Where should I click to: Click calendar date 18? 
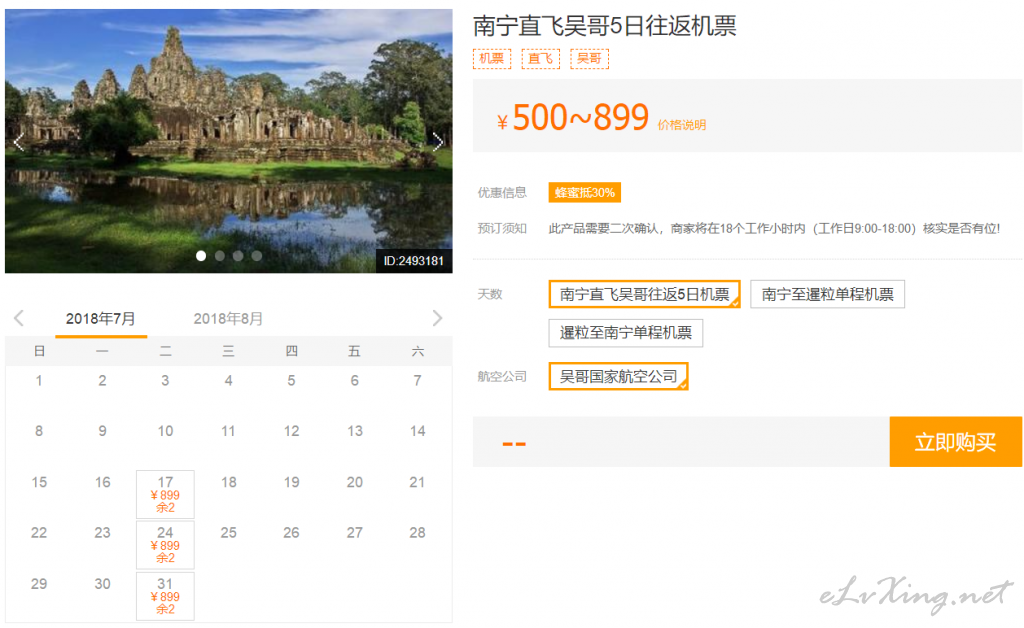(229, 482)
